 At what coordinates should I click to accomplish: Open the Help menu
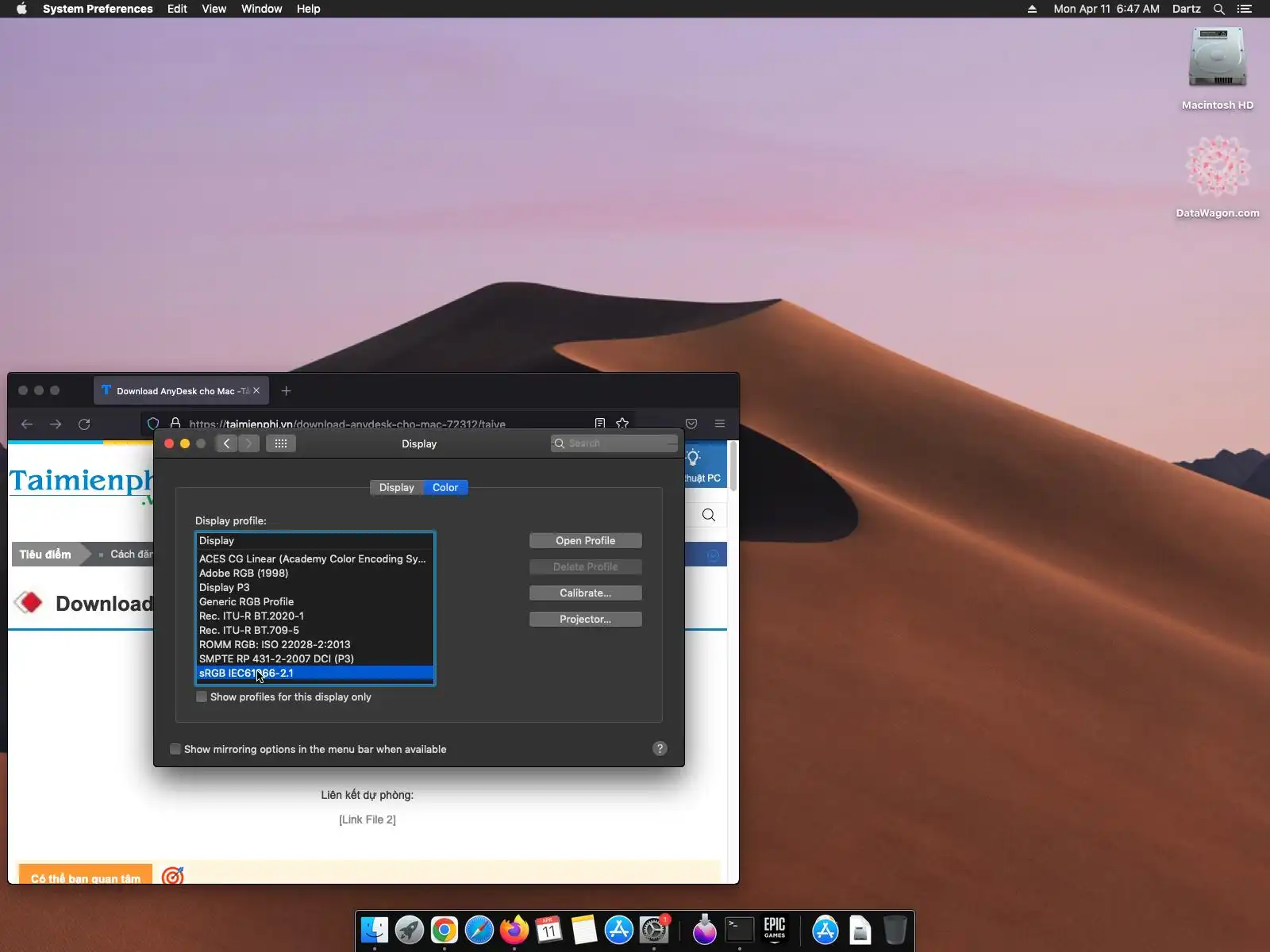(x=309, y=9)
